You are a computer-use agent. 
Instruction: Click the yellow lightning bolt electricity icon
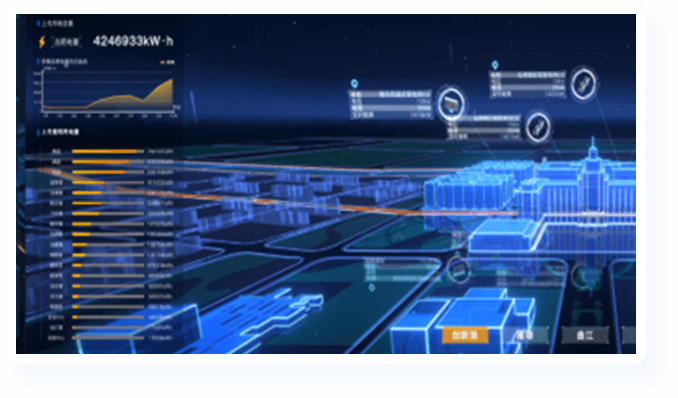(x=42, y=42)
